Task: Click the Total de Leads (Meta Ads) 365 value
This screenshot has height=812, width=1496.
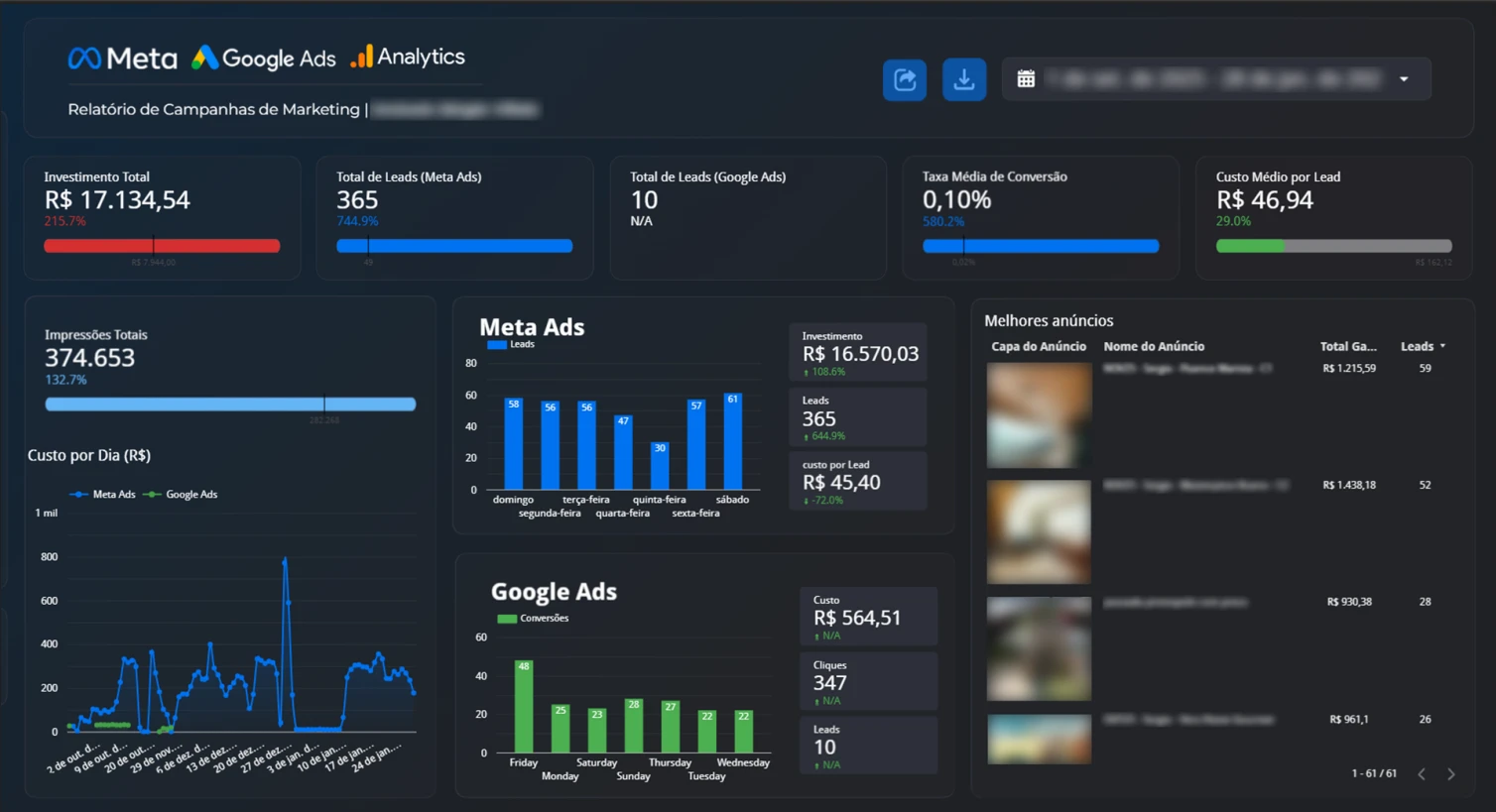Action: tap(357, 200)
